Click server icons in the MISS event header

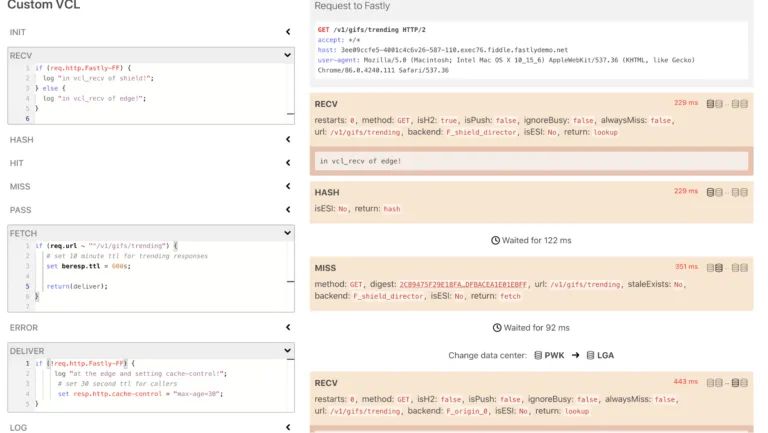pyautogui.click(x=726, y=268)
